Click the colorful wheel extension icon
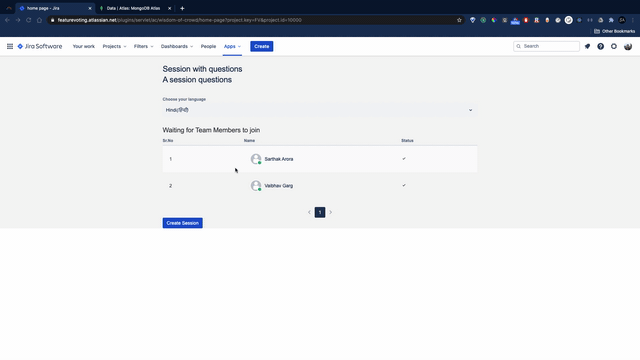The image size is (640, 360). pyautogui.click(x=494, y=20)
